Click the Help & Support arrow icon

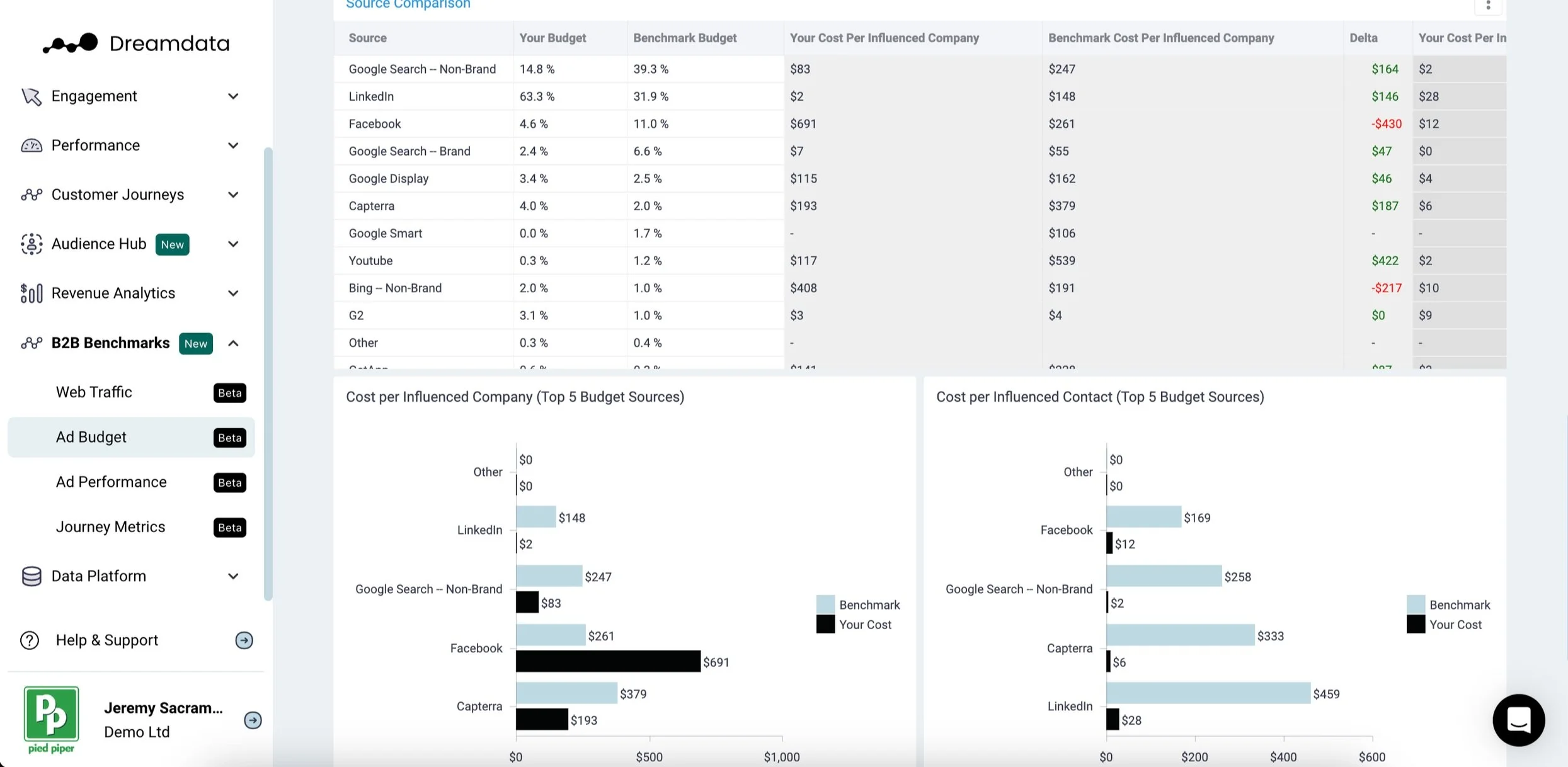(x=244, y=640)
